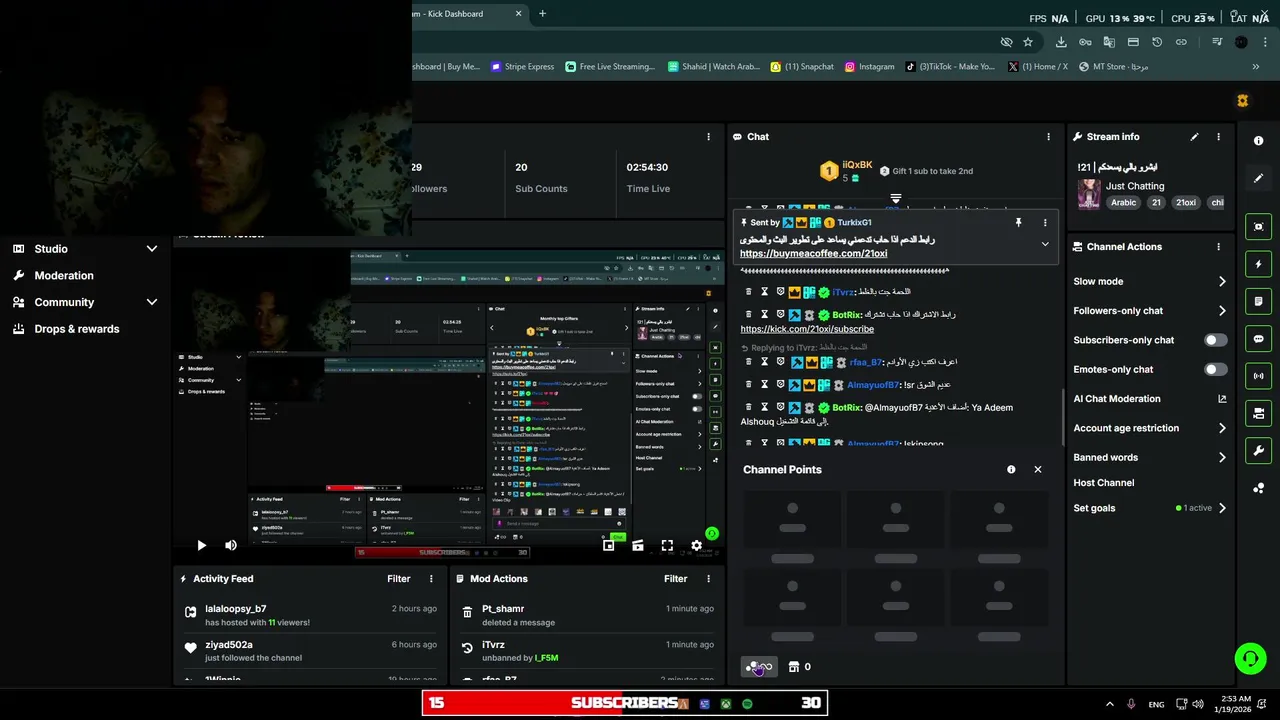Screen dimensions: 1280x720
Task: Open browser downloads
Action: [x=1061, y=42]
